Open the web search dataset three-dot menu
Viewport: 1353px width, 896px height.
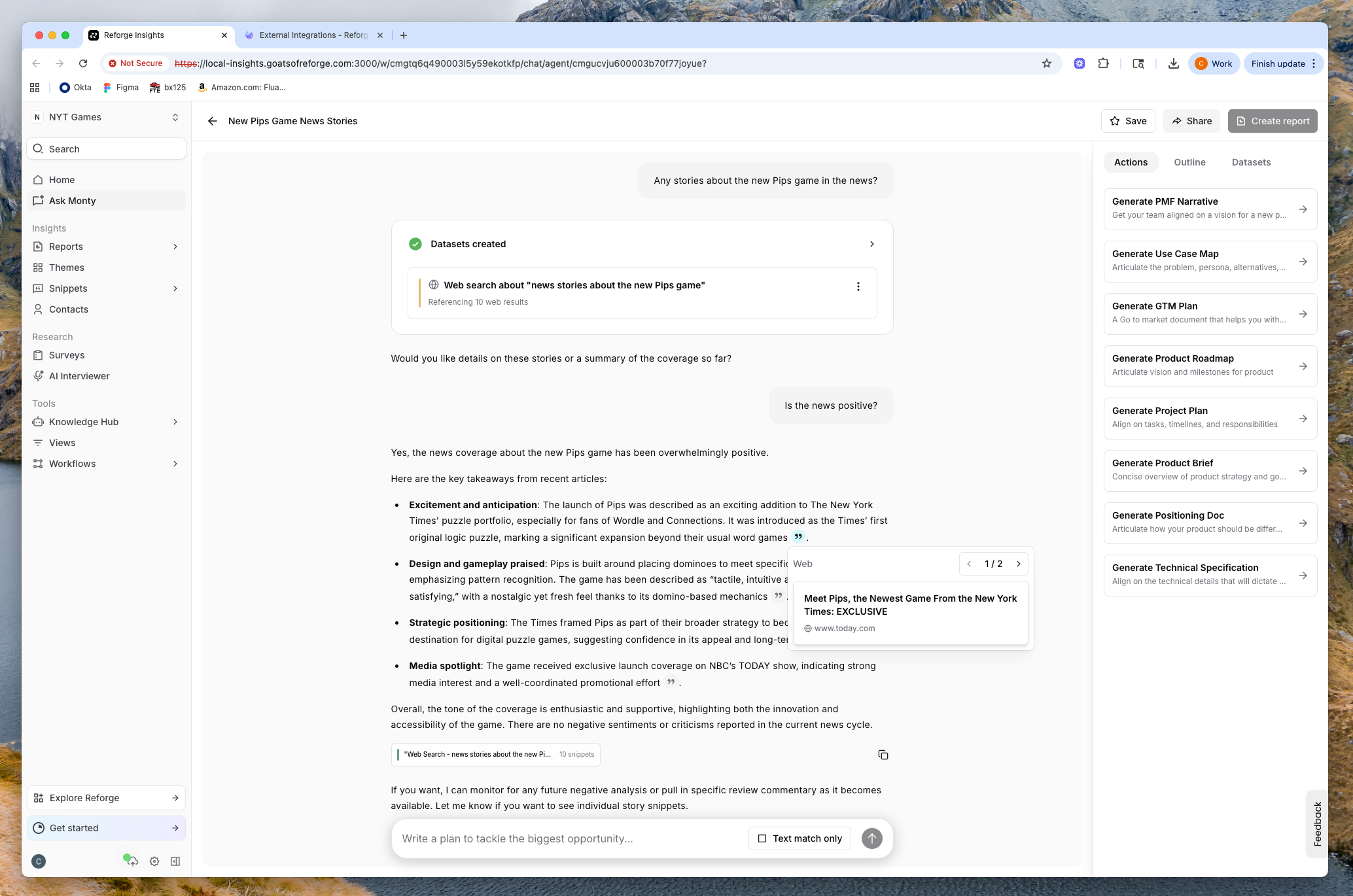[x=858, y=286]
